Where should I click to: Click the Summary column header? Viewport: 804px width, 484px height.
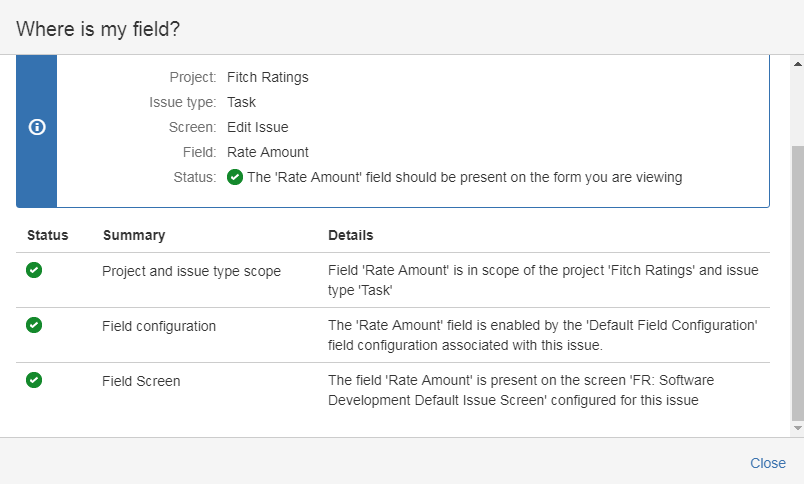pos(133,236)
